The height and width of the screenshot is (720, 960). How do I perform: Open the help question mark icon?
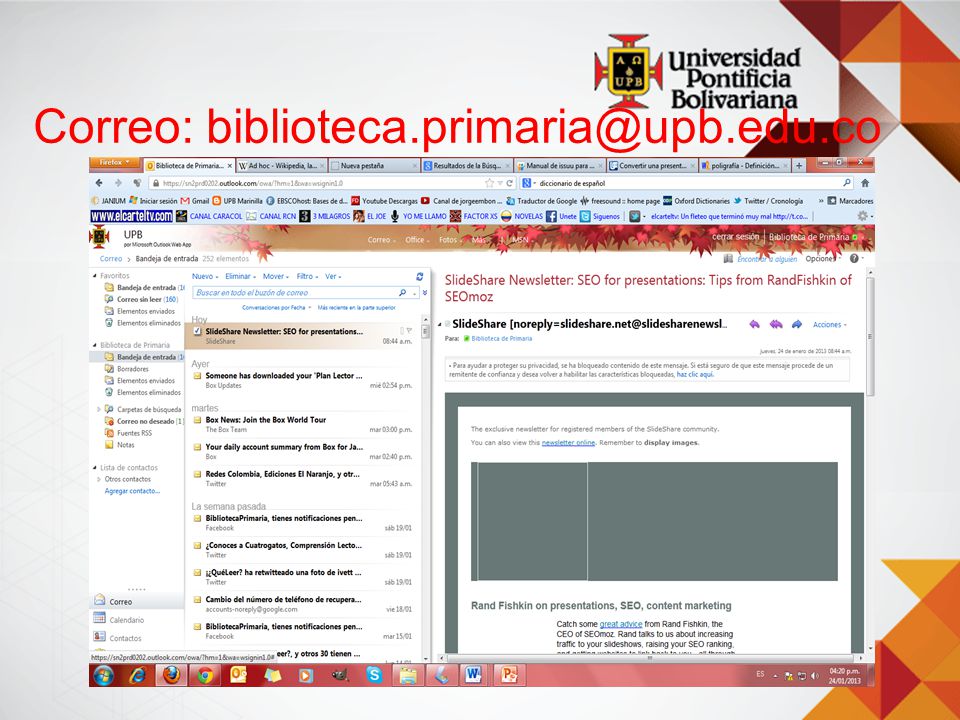(854, 258)
